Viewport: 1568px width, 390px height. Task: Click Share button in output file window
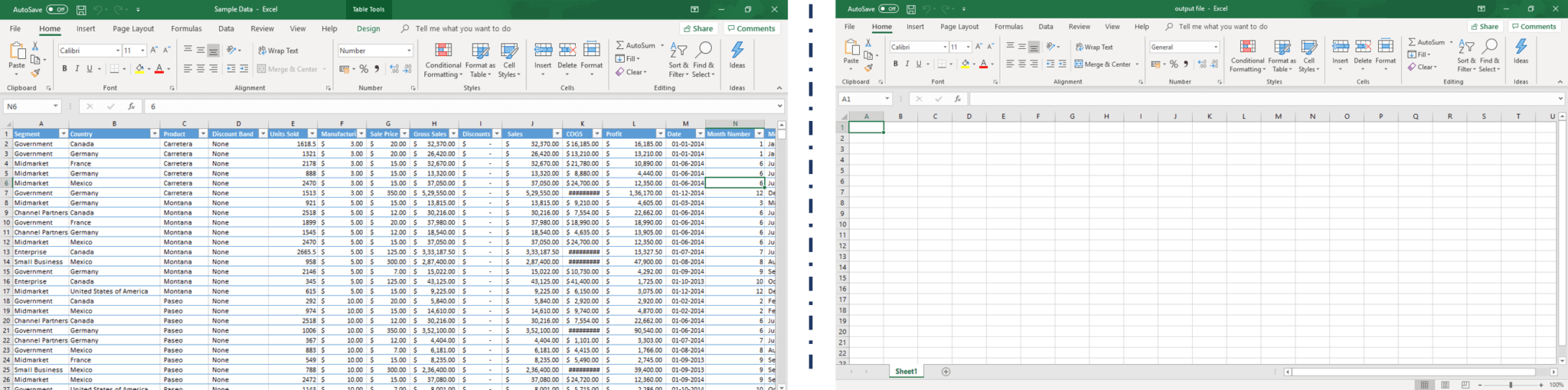point(1485,26)
